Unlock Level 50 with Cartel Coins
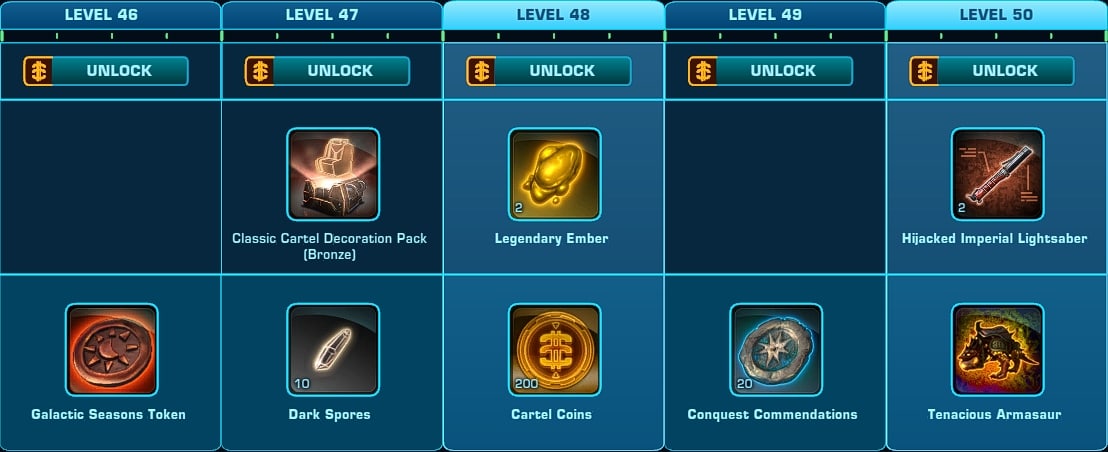Screen dimensions: 1108x452 (x=992, y=71)
